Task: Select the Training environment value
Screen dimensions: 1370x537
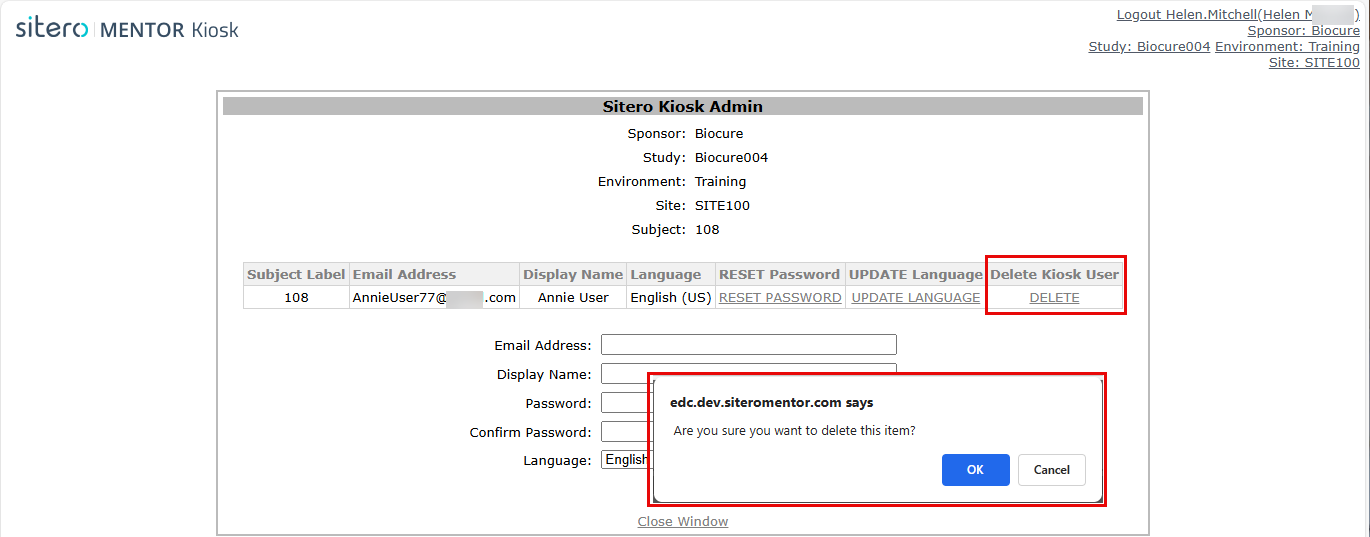Action: [x=720, y=182]
